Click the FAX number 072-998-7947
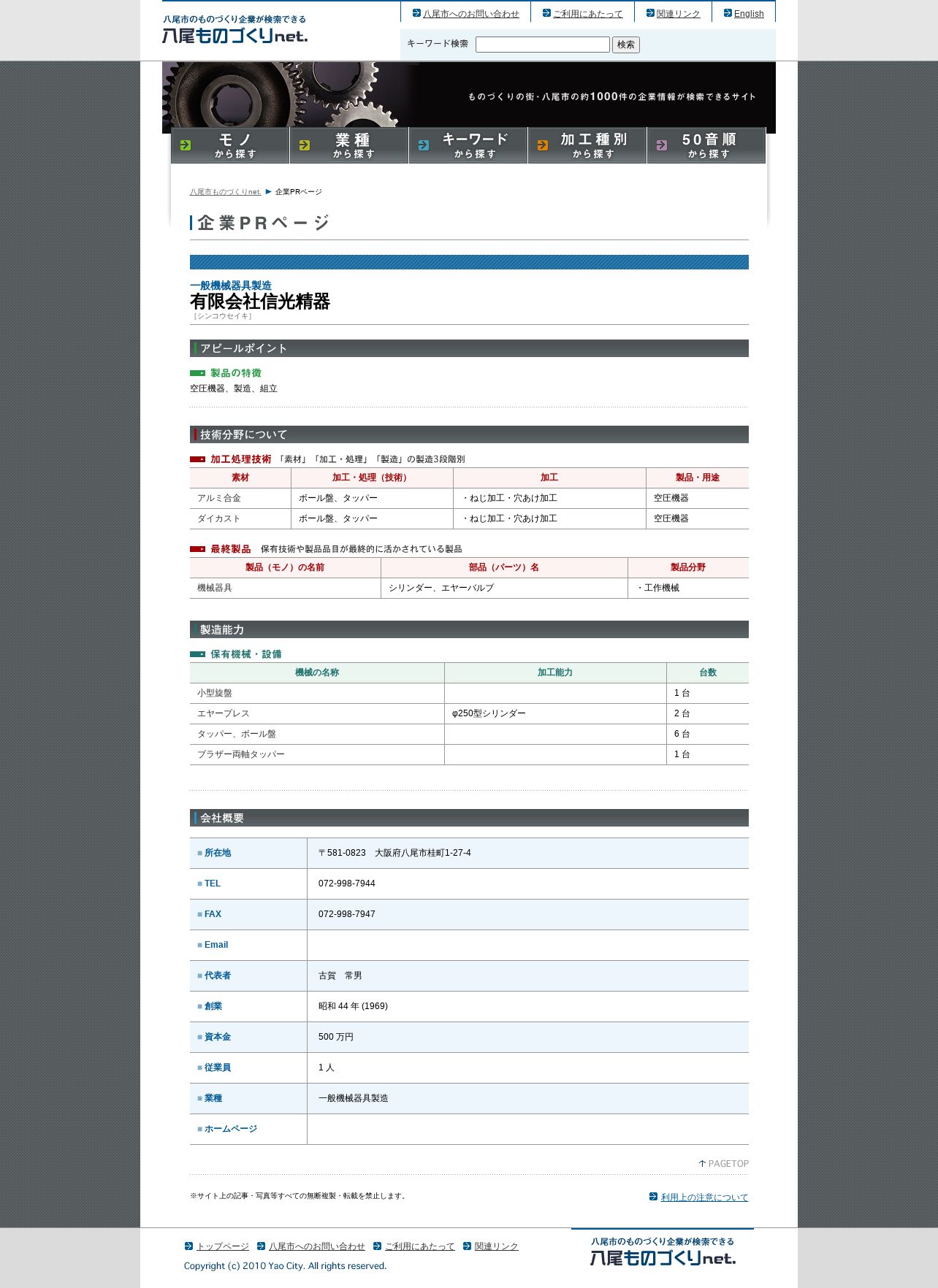938x1288 pixels. click(347, 914)
